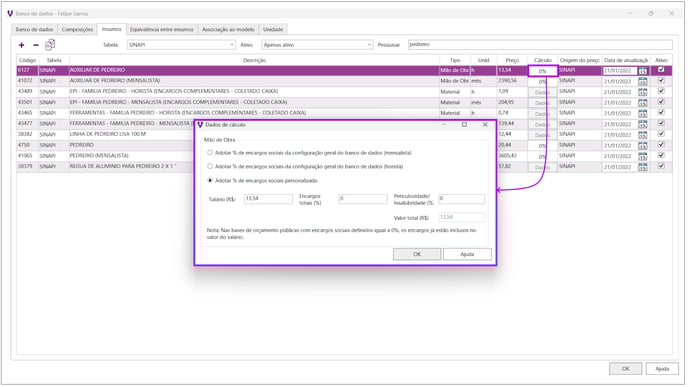Click the Salário (R$) input field
The height and width of the screenshot is (387, 688).
(268, 199)
